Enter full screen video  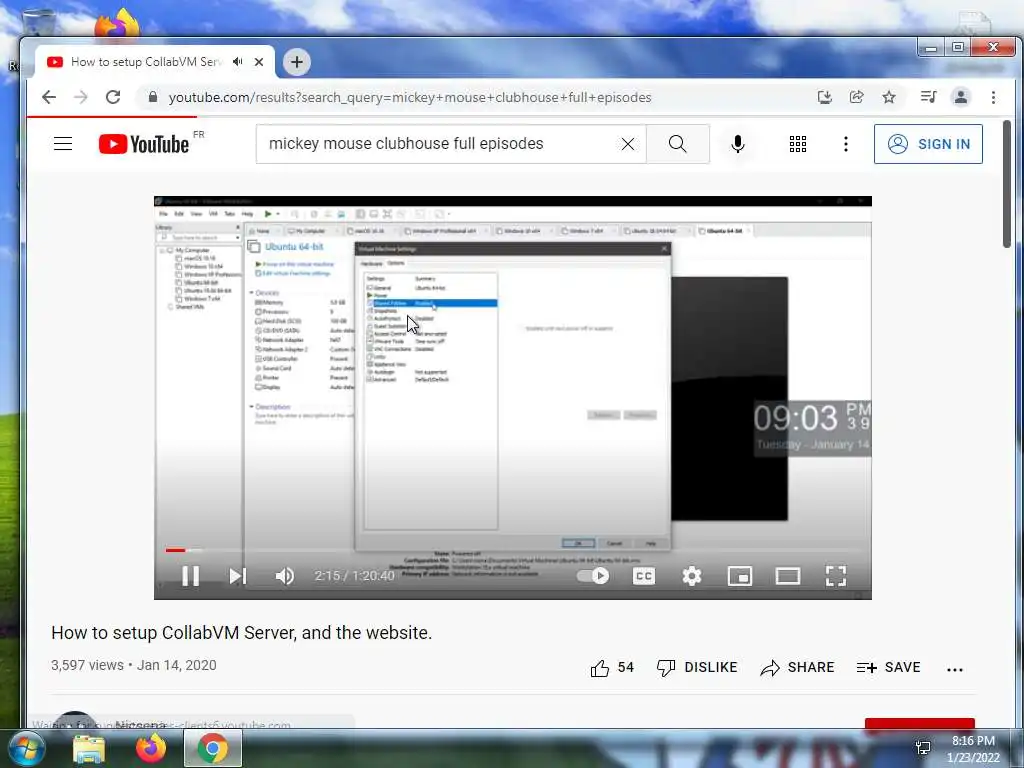836,575
